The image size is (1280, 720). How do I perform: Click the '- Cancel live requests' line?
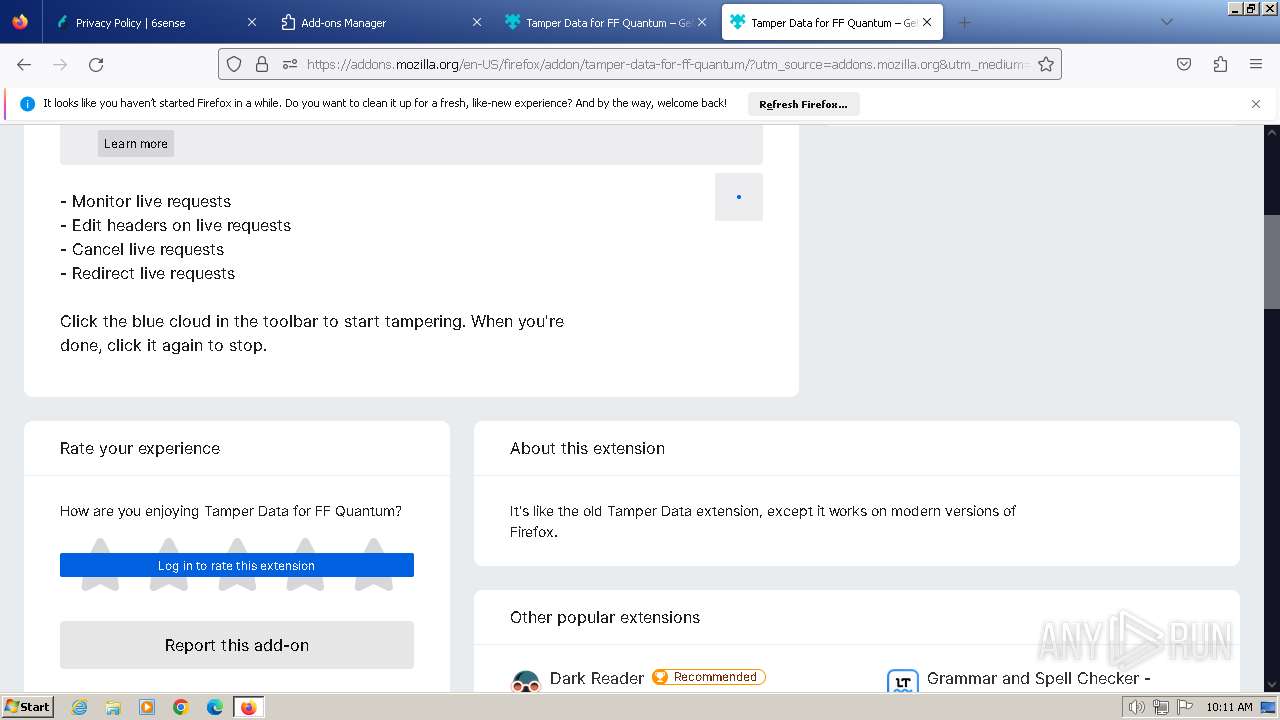[x=142, y=249]
